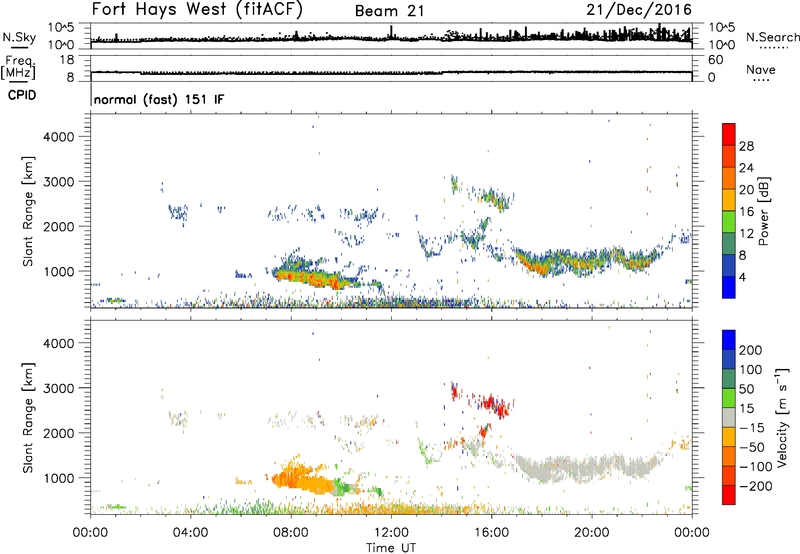This screenshot has width=800, height=554.
Task: Click the leftmost '00:00' time tick label
Action: [x=90, y=533]
